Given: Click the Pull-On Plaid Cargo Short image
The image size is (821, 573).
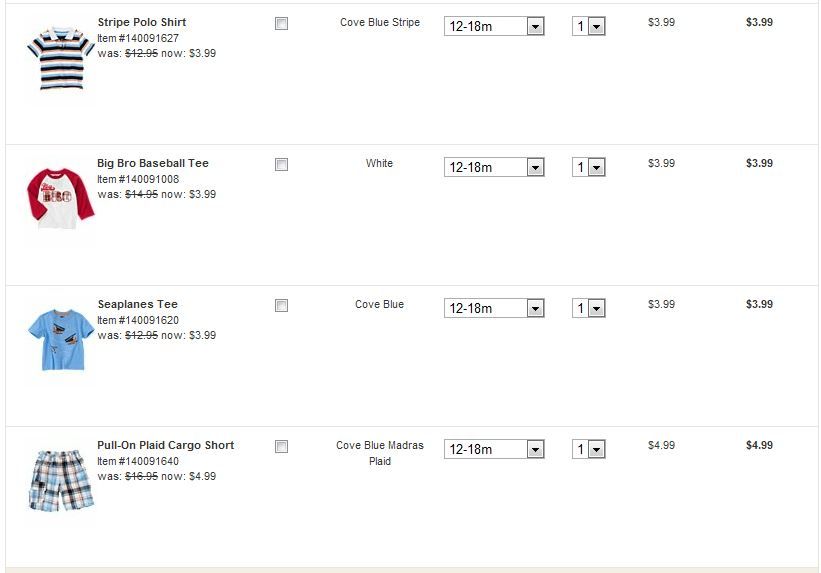Looking at the screenshot, I should [x=60, y=479].
